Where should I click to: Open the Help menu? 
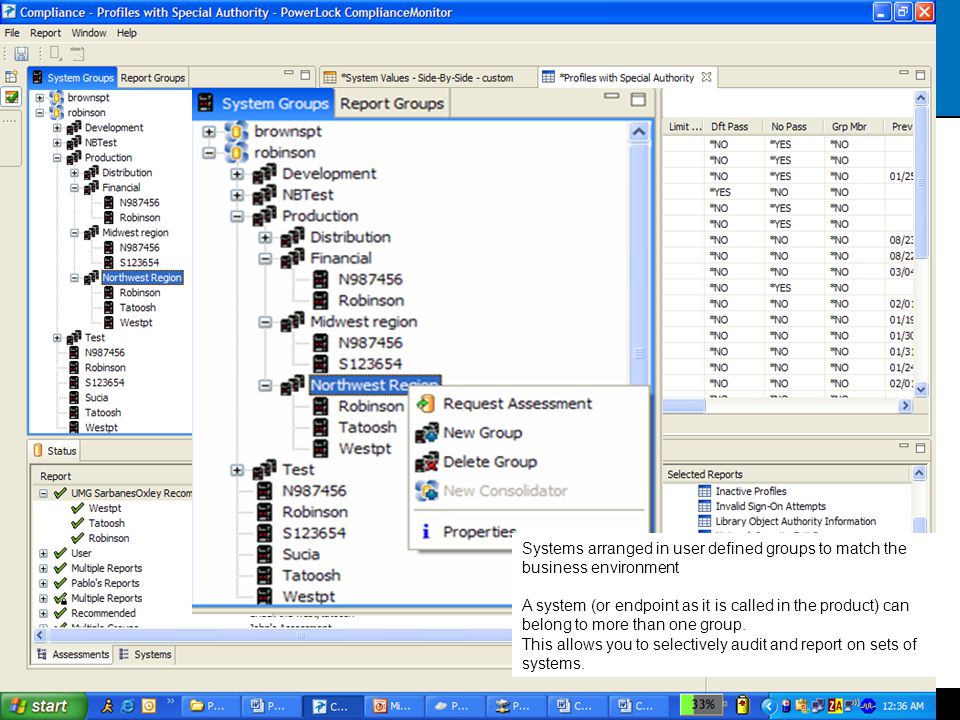pyautogui.click(x=127, y=33)
